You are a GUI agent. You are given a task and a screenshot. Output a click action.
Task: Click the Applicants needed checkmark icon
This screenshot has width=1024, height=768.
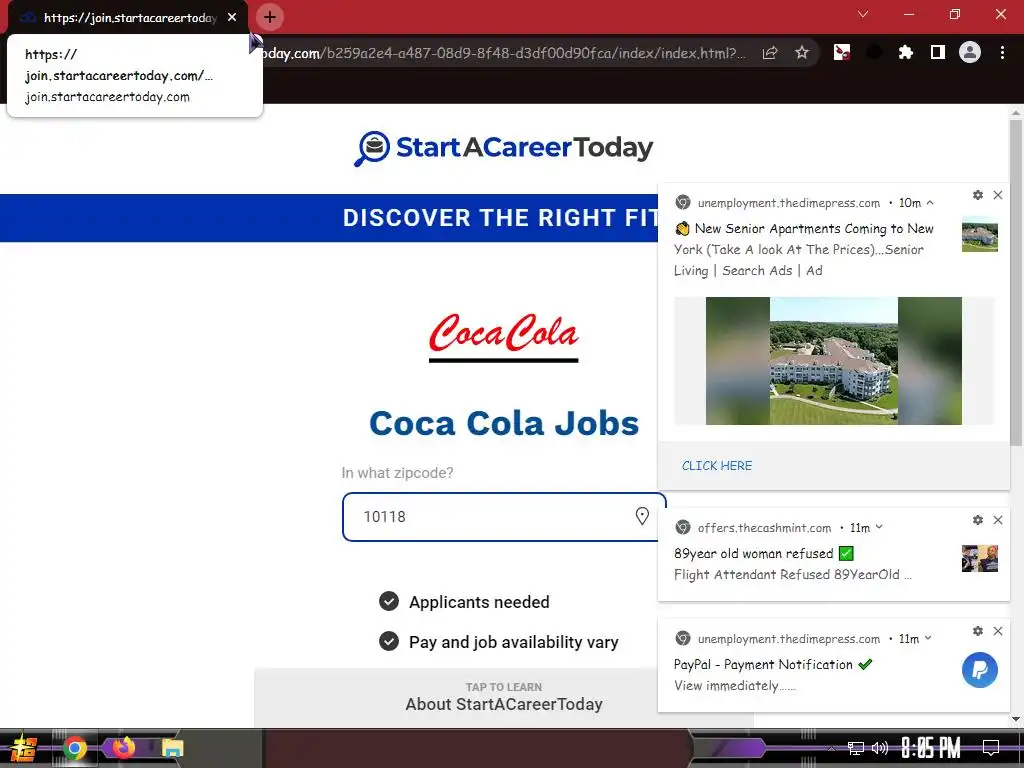[389, 601]
